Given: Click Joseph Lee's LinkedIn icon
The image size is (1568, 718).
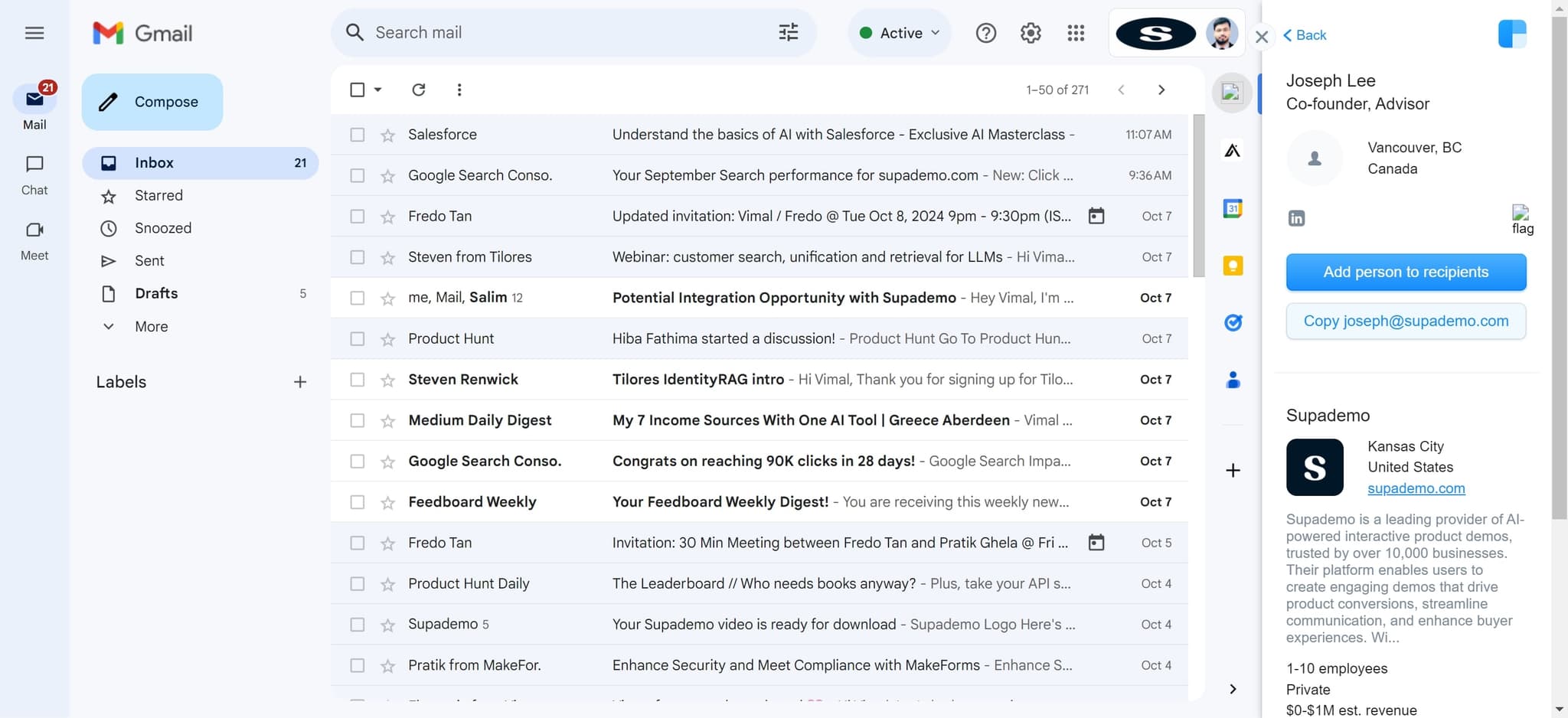Looking at the screenshot, I should [x=1296, y=218].
